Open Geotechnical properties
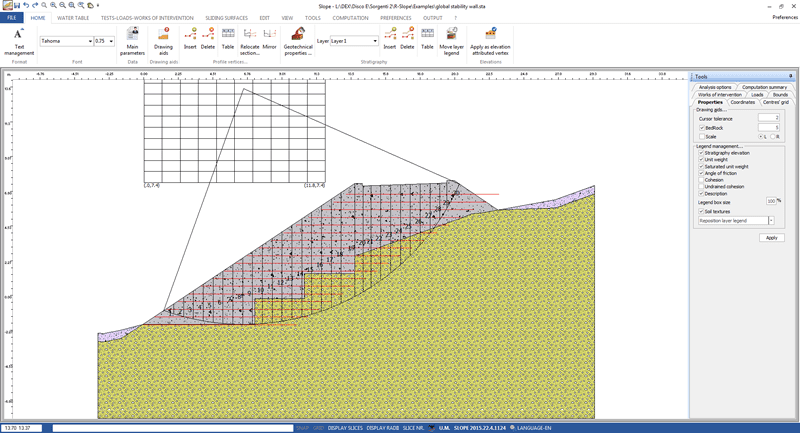Screen dimensions: 800x433 298,40
